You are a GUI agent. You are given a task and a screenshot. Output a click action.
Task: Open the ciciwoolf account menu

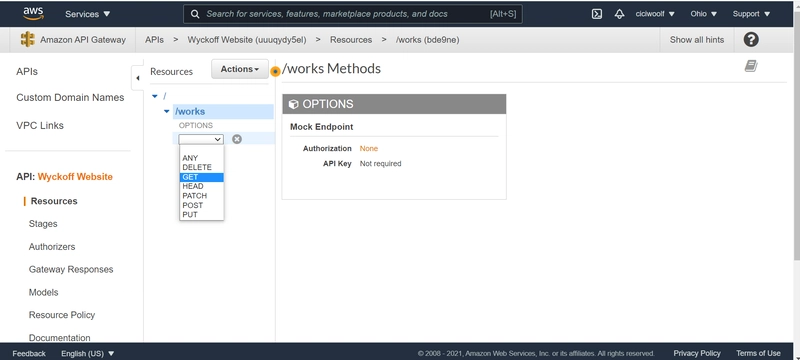coord(655,14)
